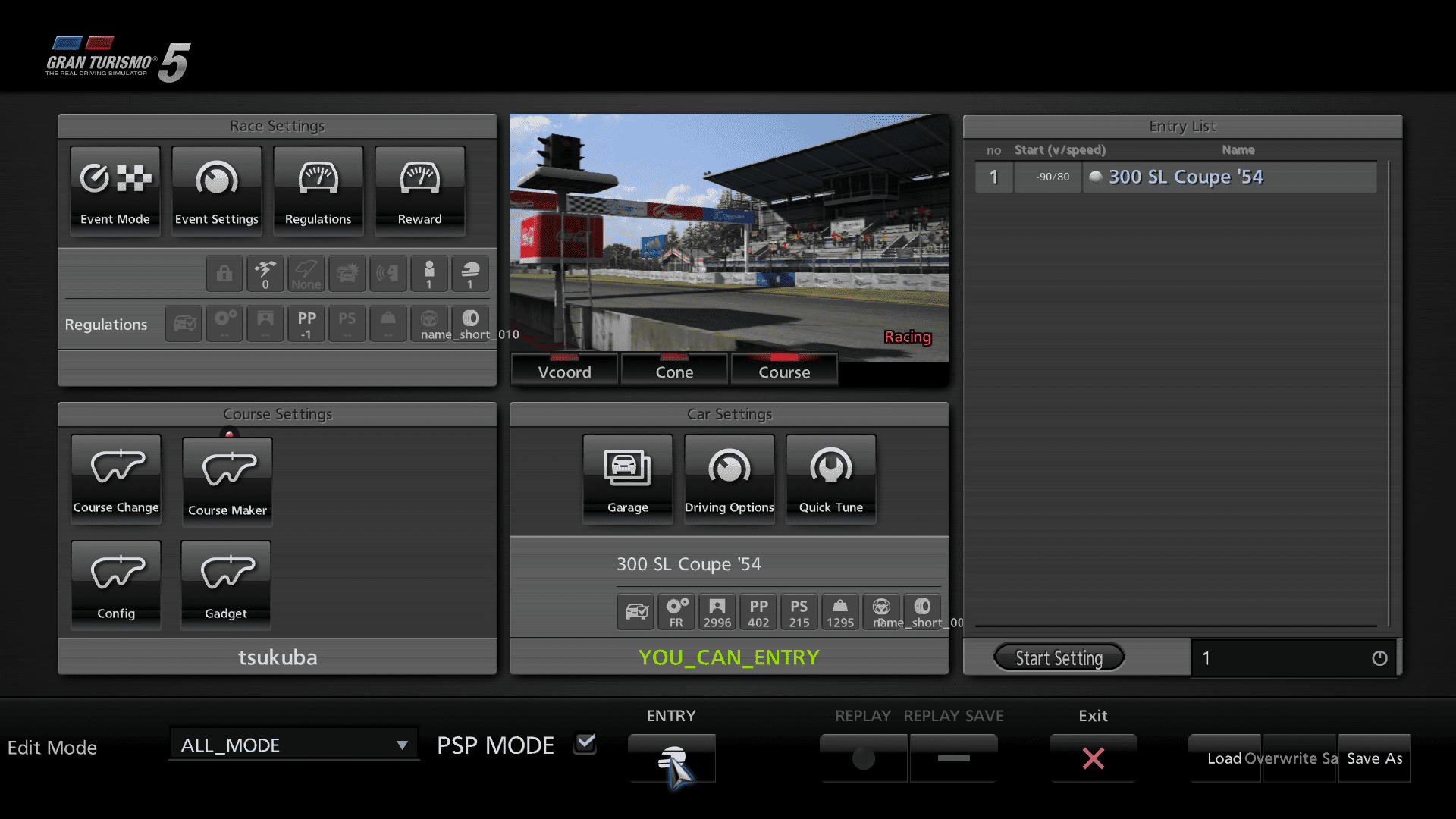Screen dimensions: 1456x819
Task: Click the Gran Turismo 5 logo
Action: coord(118,59)
